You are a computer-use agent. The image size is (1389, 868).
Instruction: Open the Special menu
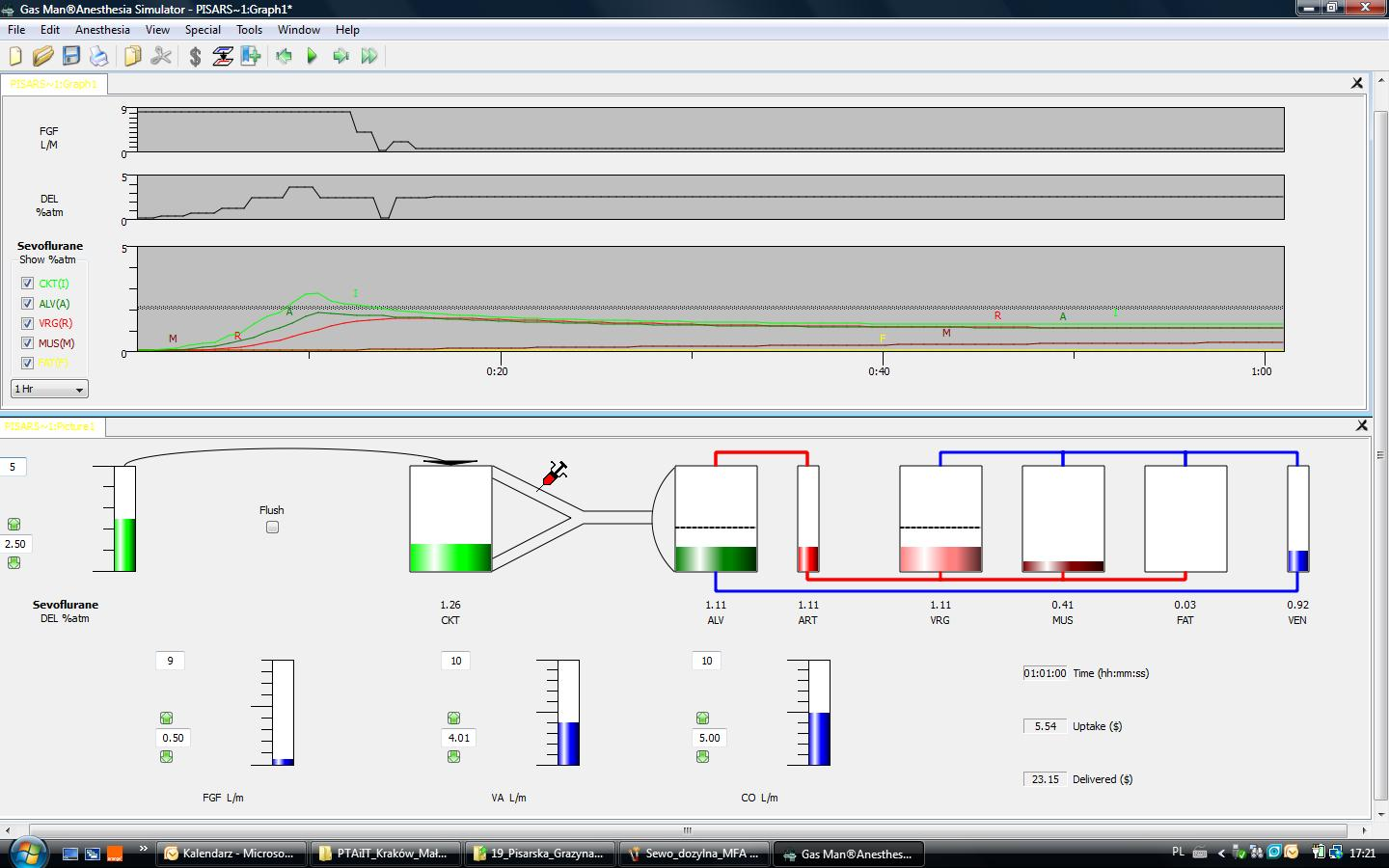[x=203, y=30]
